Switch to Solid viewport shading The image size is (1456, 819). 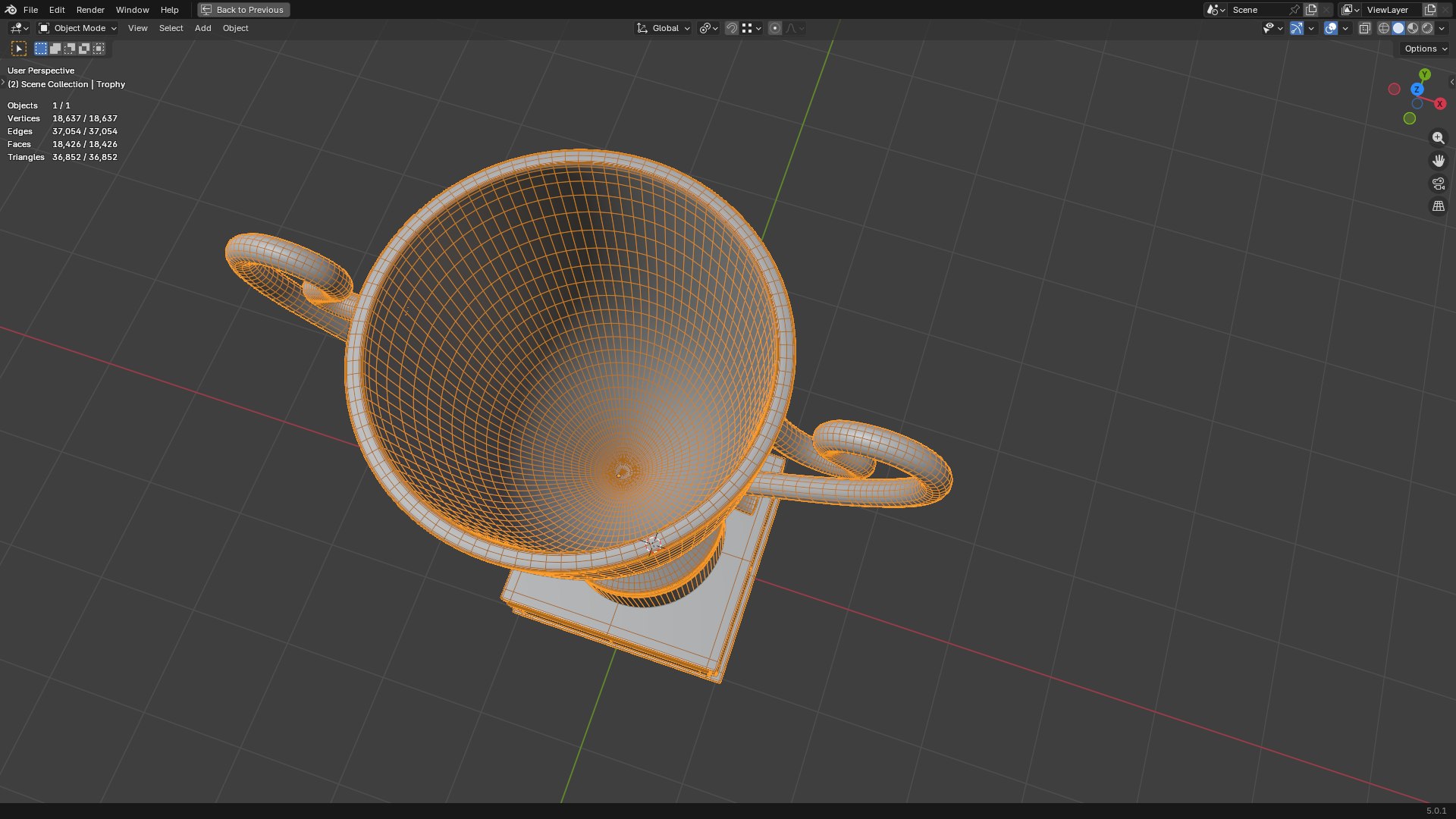tap(1398, 28)
